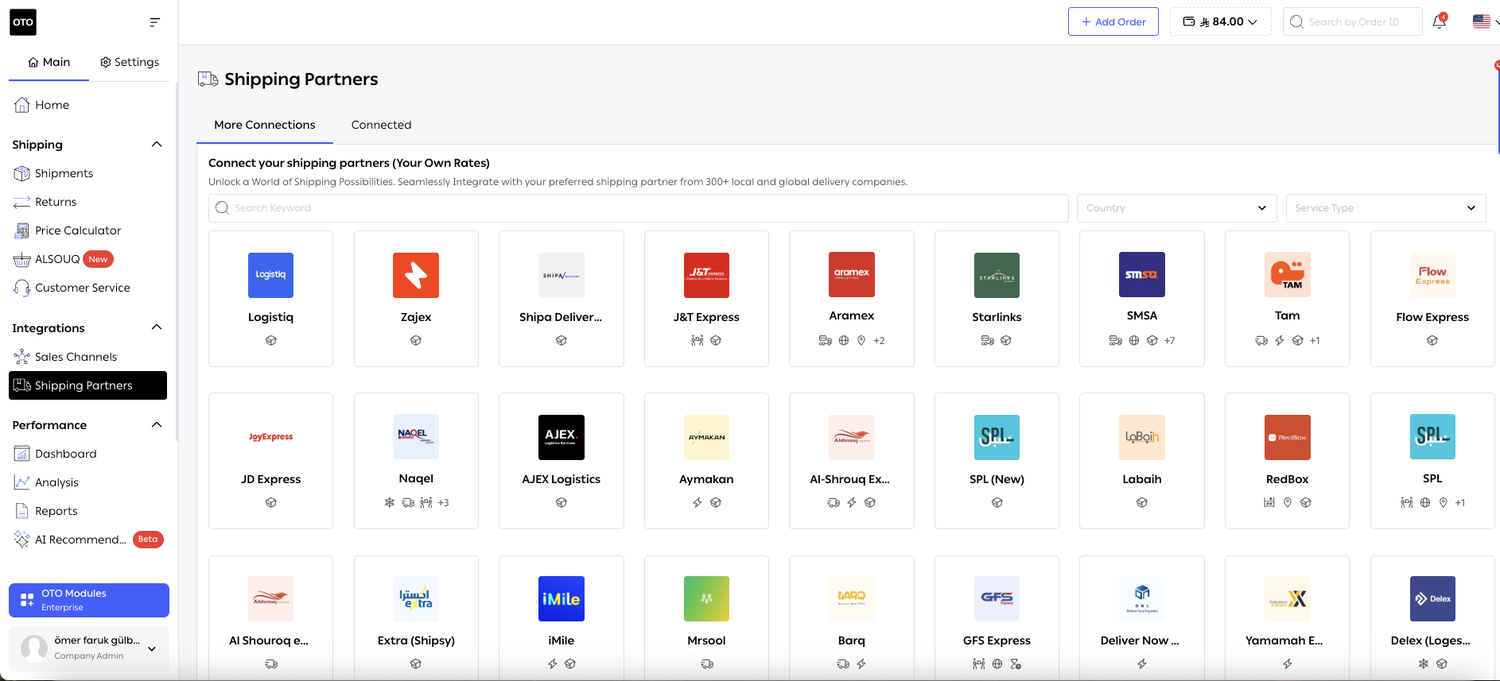This screenshot has height=681, width=1500.
Task: Click the Flow Express logo
Action: [x=1432, y=275]
